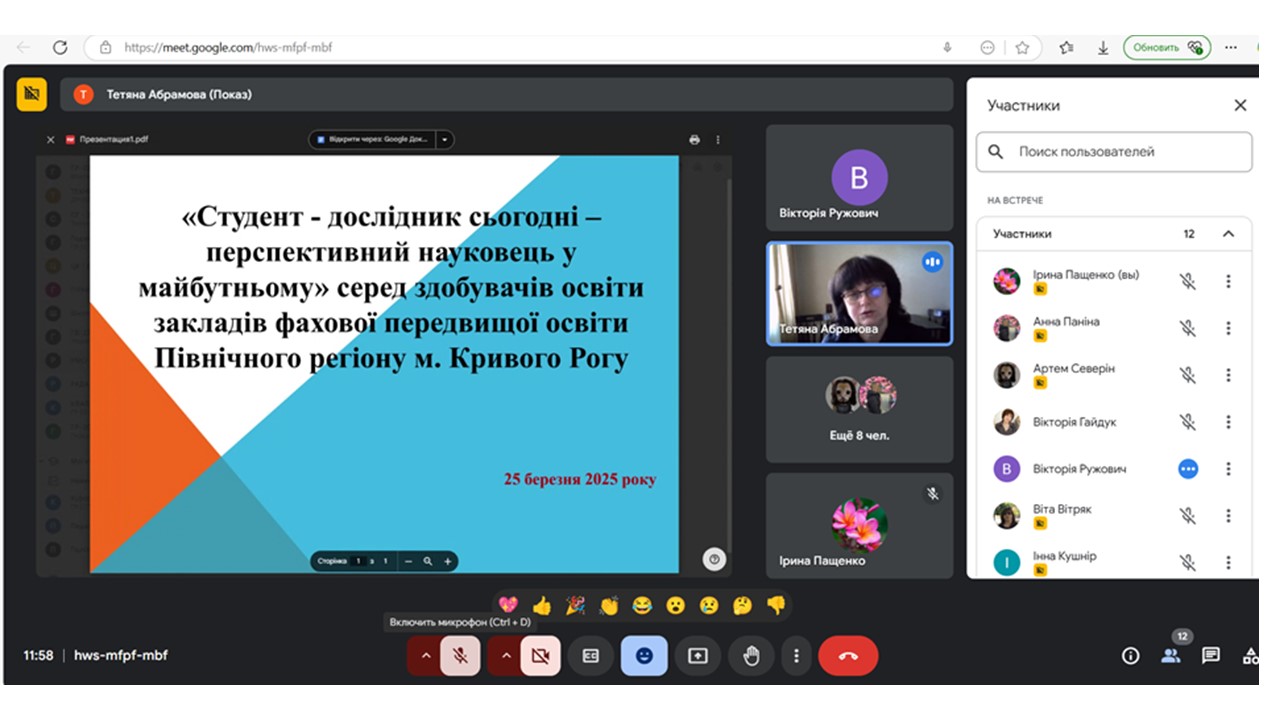The width and height of the screenshot is (1280, 720).
Task: Open meeting info icon
Action: [1131, 656]
